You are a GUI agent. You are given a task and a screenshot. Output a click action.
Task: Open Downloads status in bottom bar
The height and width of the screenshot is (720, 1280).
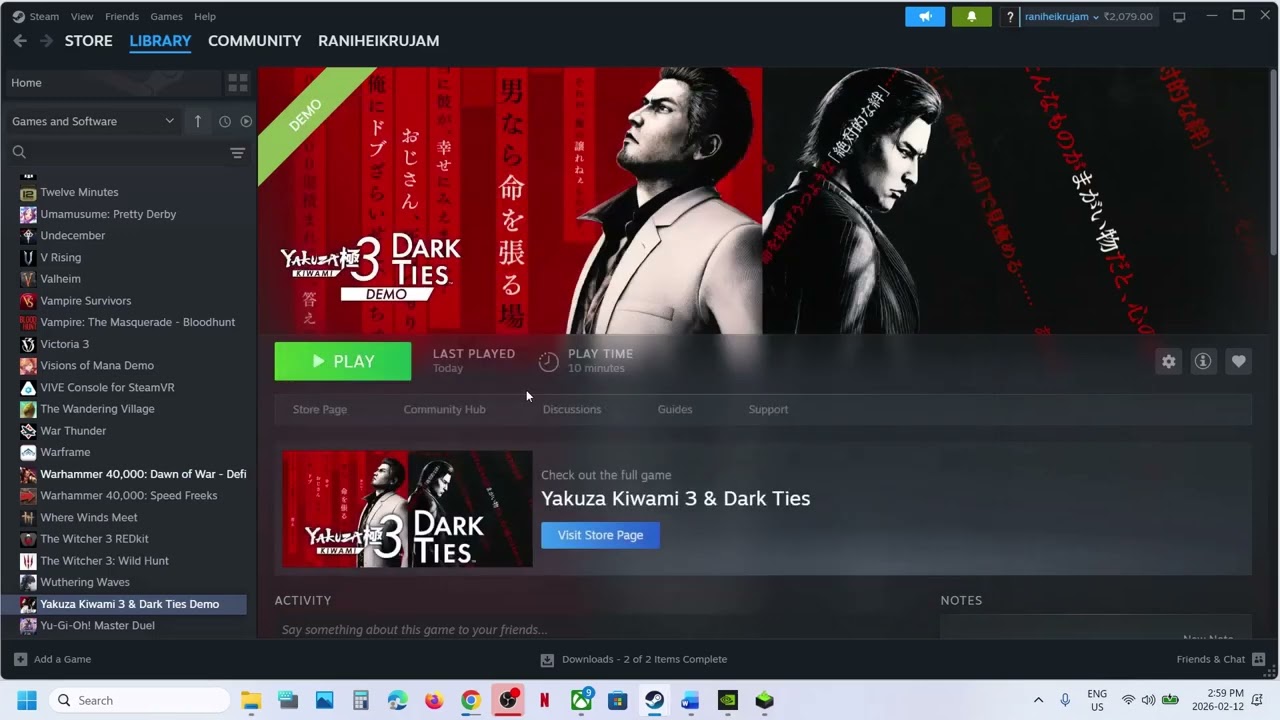coord(634,659)
